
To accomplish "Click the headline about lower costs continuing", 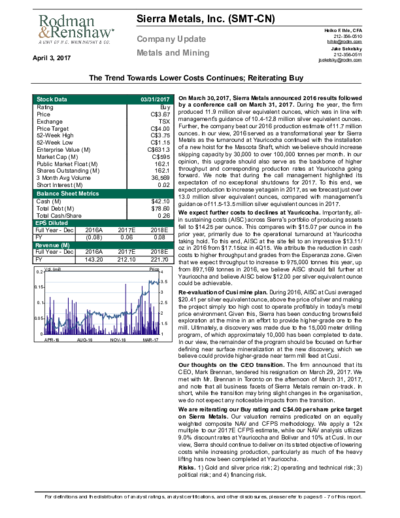I will pyautogui.click(x=196, y=78).
